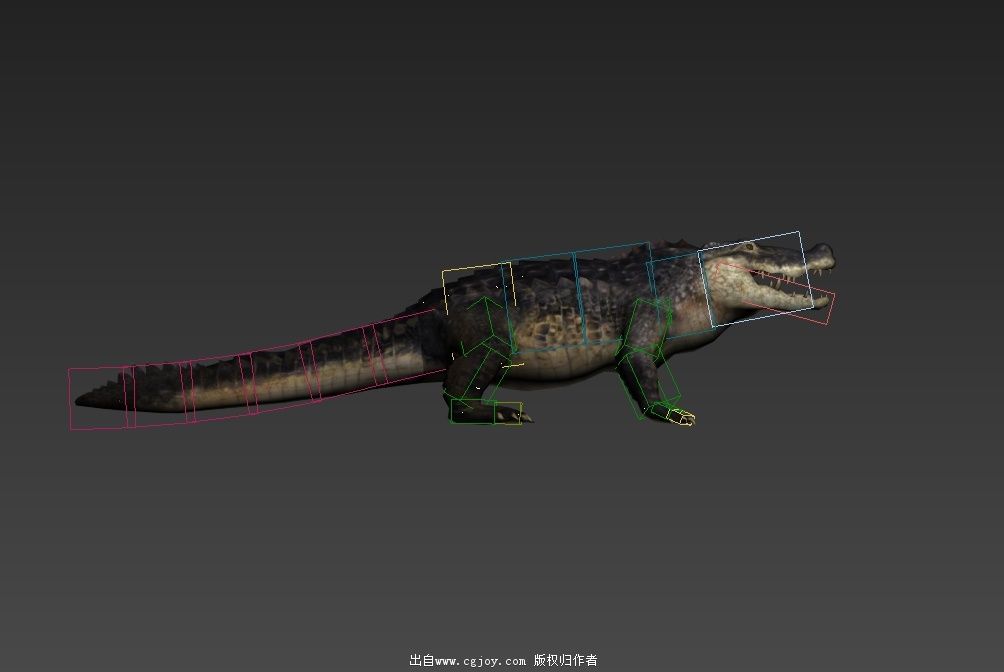Select the green front upper leg bone
1004x672 pixels.
[647, 327]
